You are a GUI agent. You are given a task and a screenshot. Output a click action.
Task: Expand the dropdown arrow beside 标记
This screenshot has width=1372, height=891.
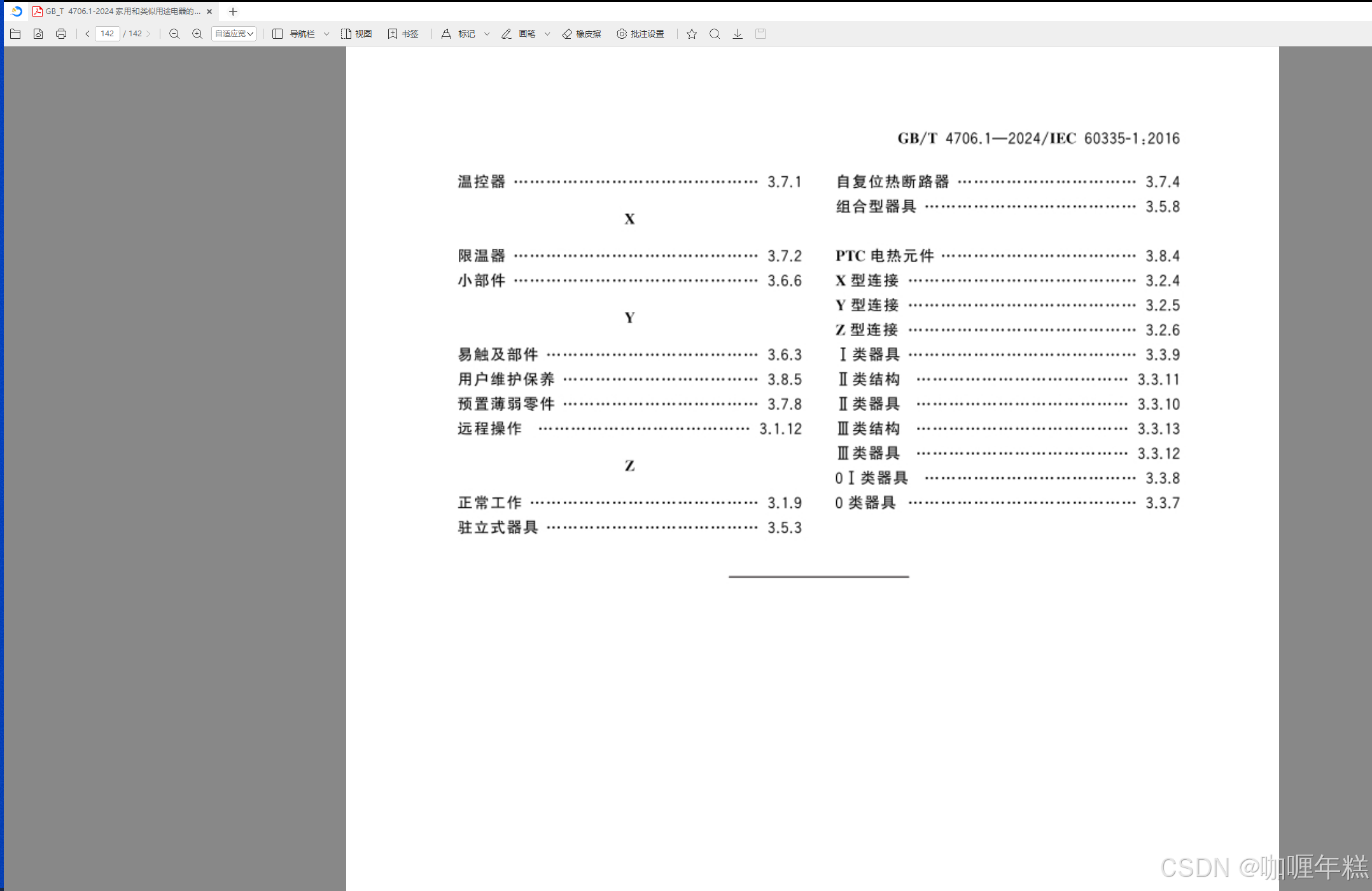487,34
